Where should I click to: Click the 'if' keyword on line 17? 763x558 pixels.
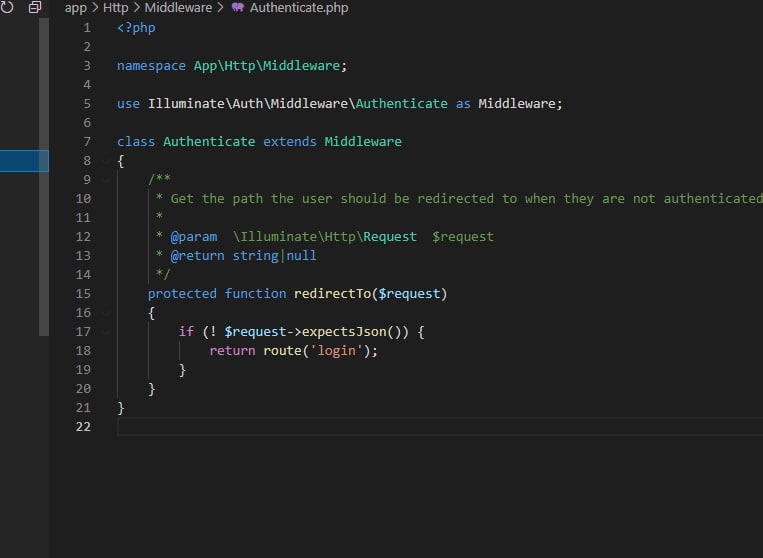tap(186, 332)
